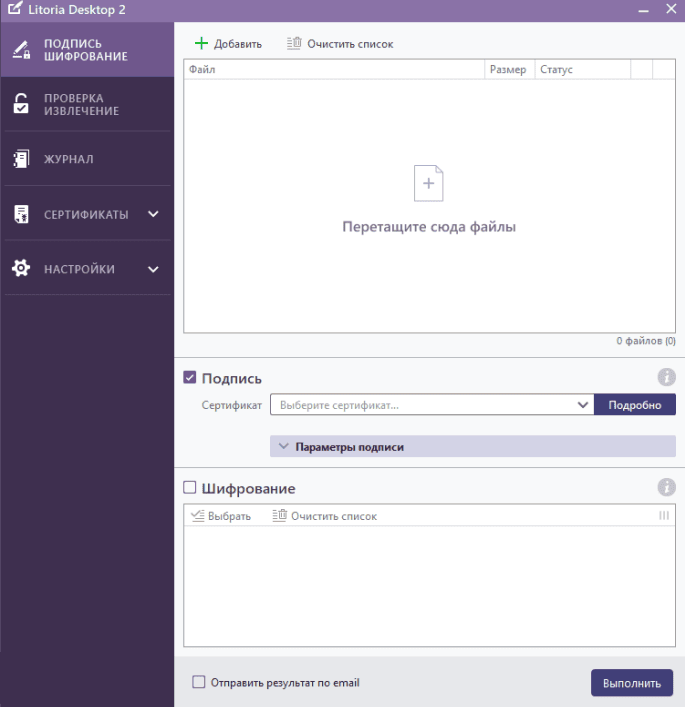This screenshot has width=685, height=707.
Task: Click the columns icon in Encryption list header
Action: (664, 516)
